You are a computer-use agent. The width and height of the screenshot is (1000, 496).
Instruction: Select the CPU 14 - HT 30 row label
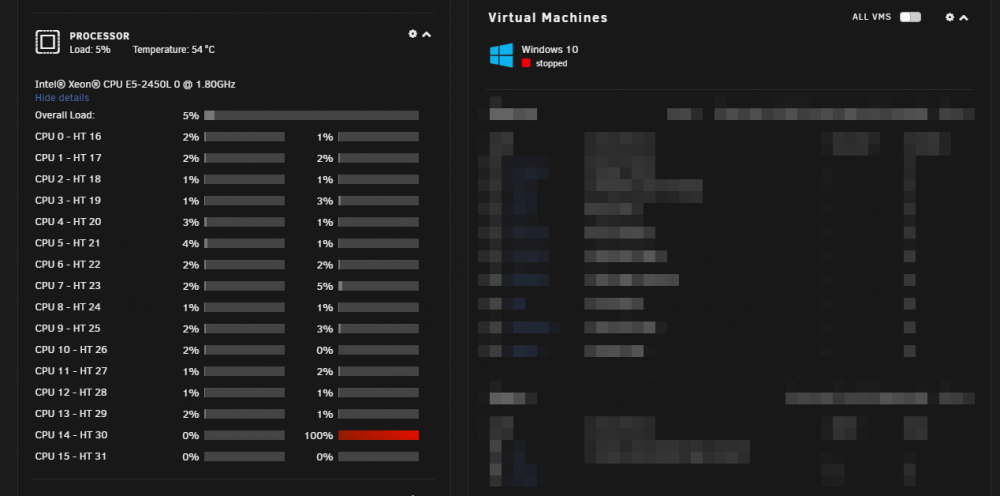coord(71,435)
